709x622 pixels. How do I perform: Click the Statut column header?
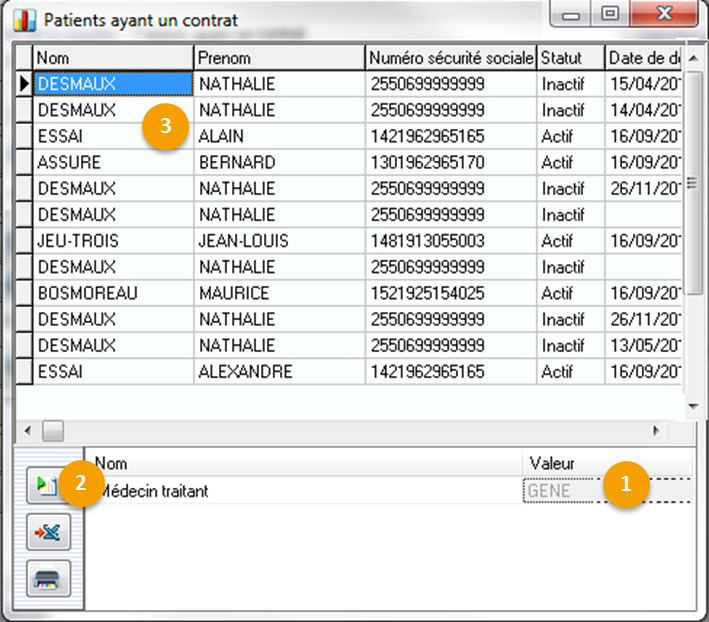coord(570,58)
